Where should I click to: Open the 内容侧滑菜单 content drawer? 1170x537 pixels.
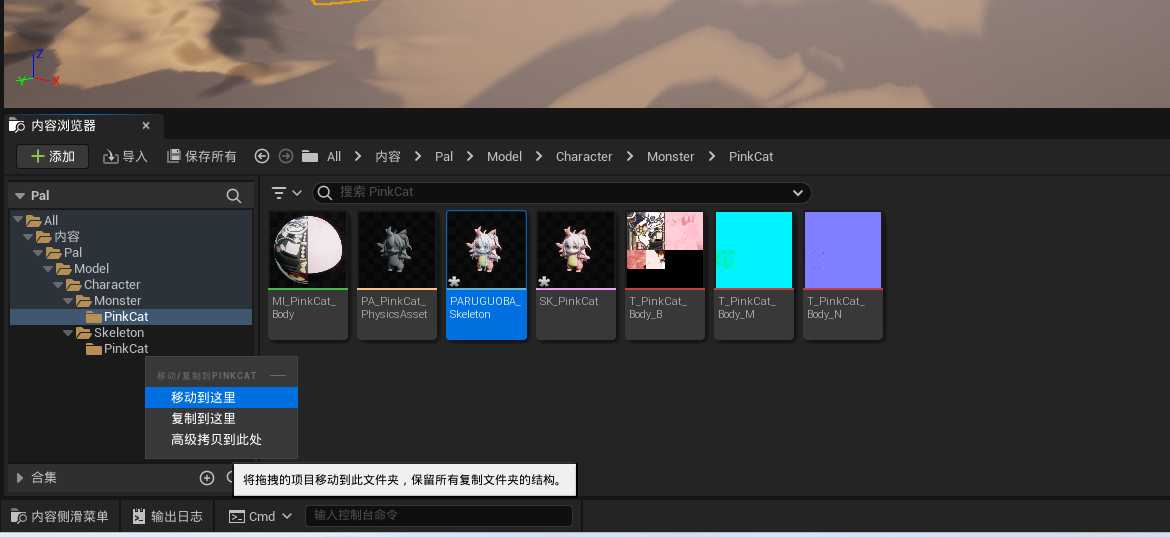(59, 516)
